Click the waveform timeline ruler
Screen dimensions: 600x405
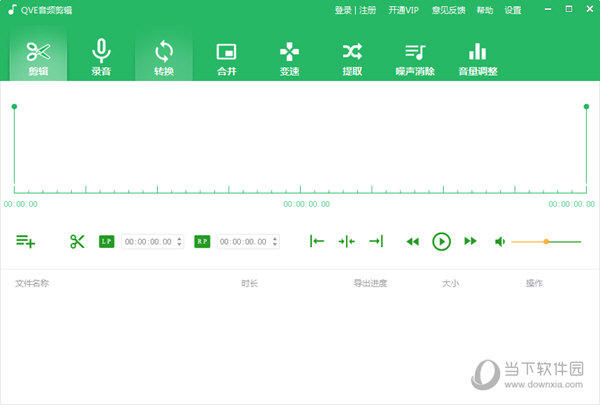pyautogui.click(x=300, y=189)
